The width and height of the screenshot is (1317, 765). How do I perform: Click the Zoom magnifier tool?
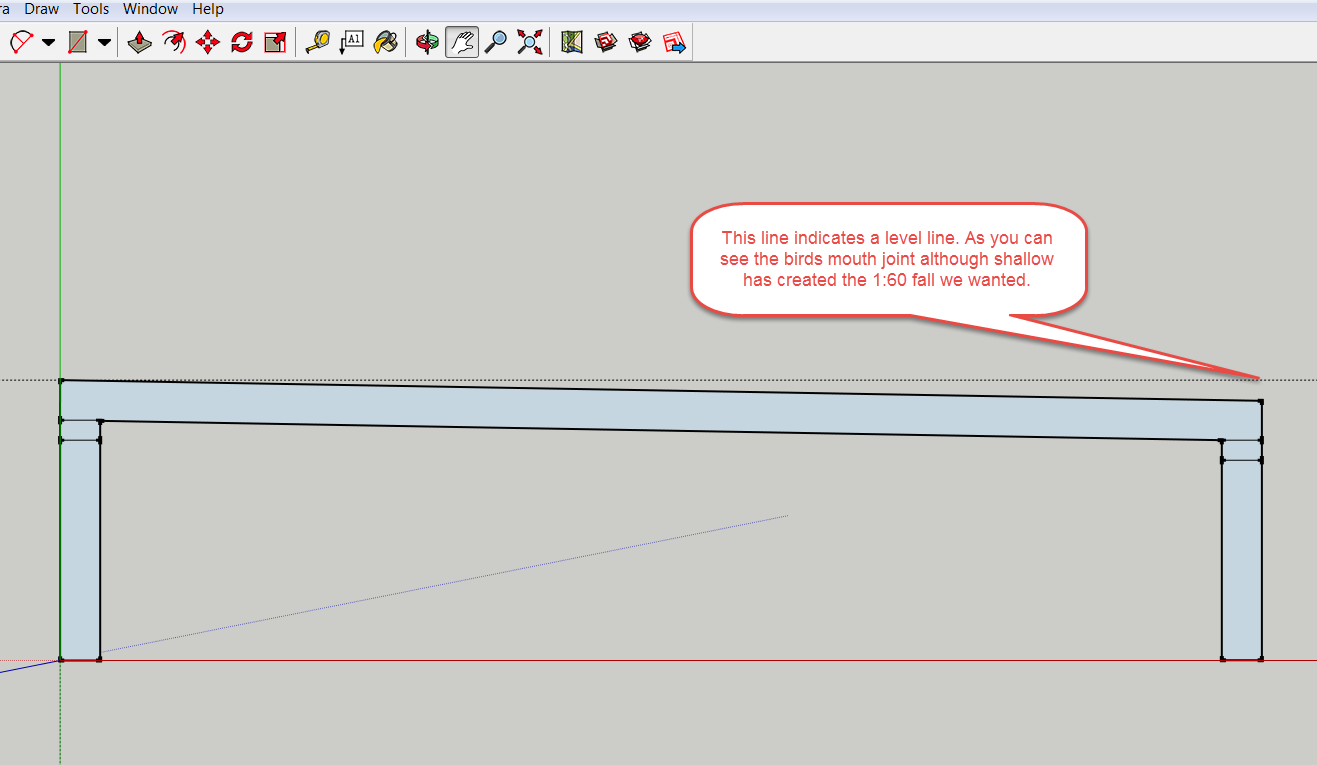point(495,43)
